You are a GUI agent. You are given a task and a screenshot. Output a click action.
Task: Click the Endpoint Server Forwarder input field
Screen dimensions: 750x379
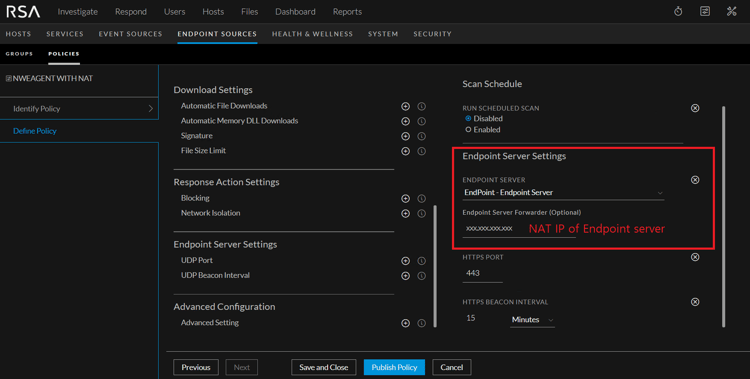click(x=519, y=229)
